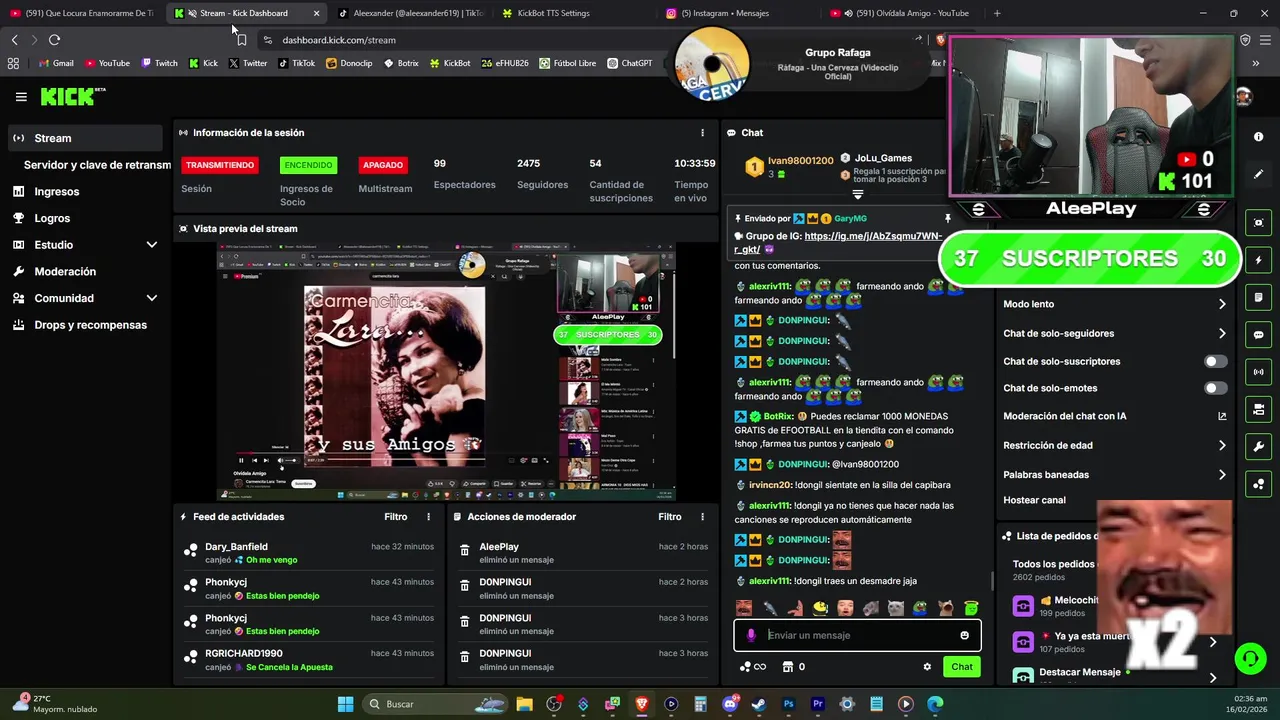Toggle Chat de solo-suscriptores switch
Viewport: 1280px width, 720px height.
1215,361
